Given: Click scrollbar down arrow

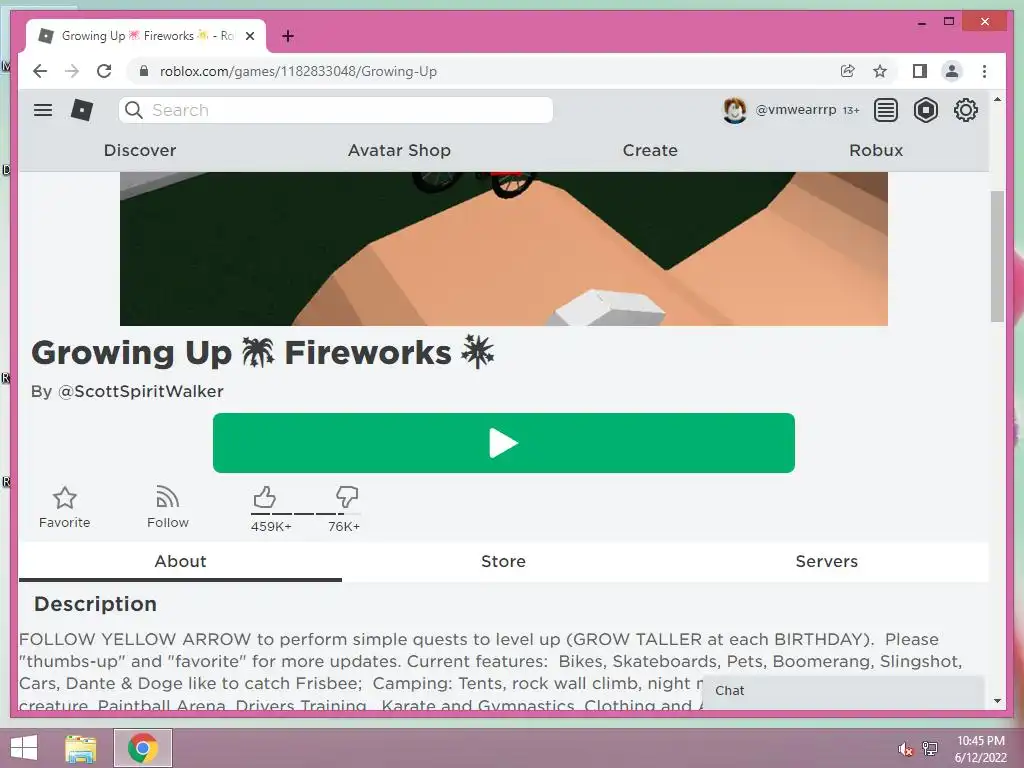Looking at the screenshot, I should coord(997,701).
